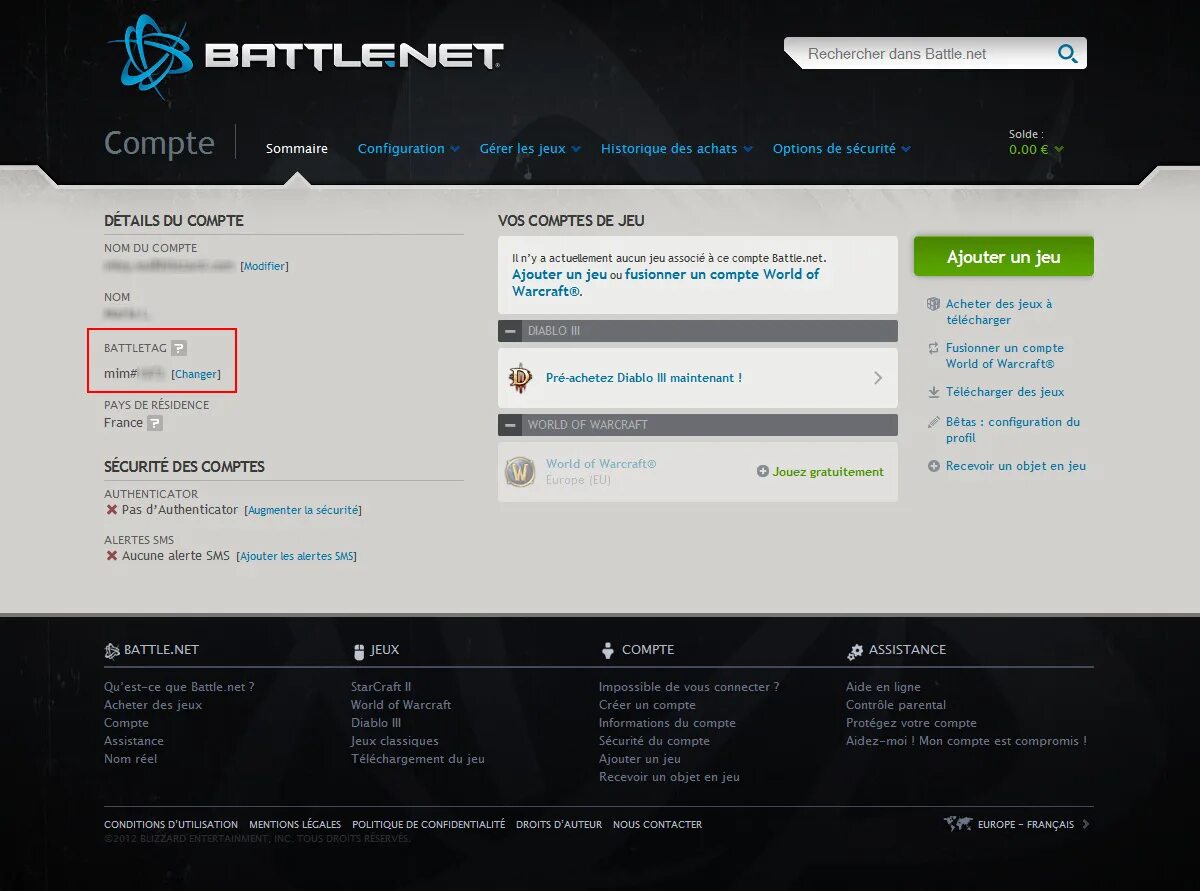Click Ajouter les alertes SMS link
The width and height of the screenshot is (1200, 891).
(x=296, y=556)
